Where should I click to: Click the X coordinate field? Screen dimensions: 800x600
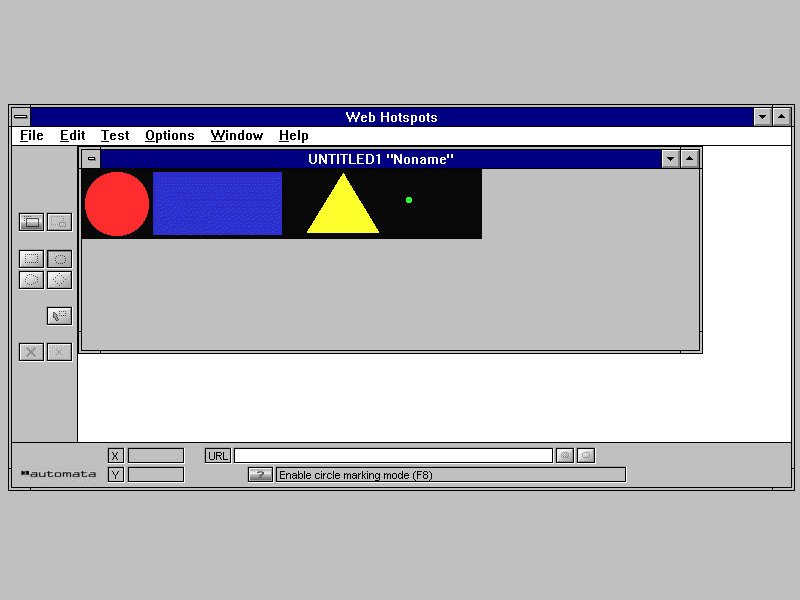coord(155,456)
